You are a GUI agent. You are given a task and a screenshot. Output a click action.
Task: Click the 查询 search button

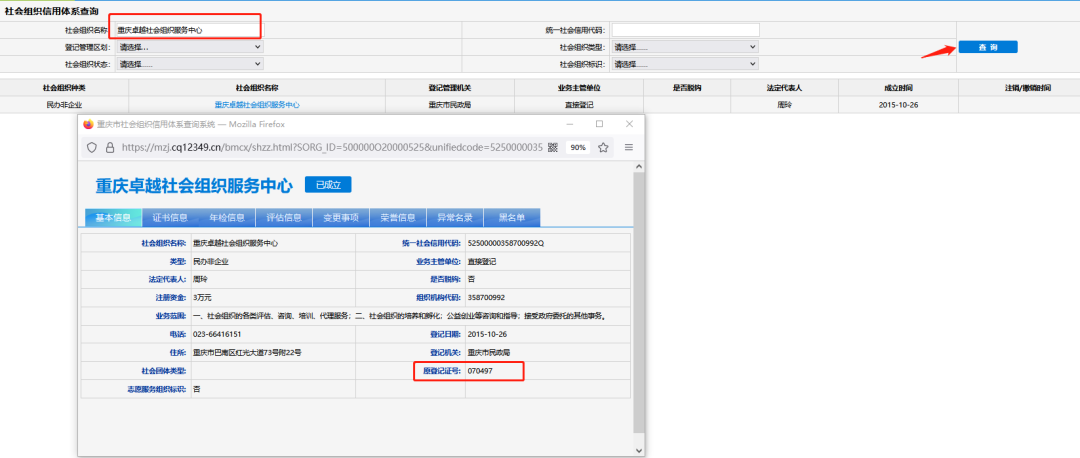tap(987, 47)
